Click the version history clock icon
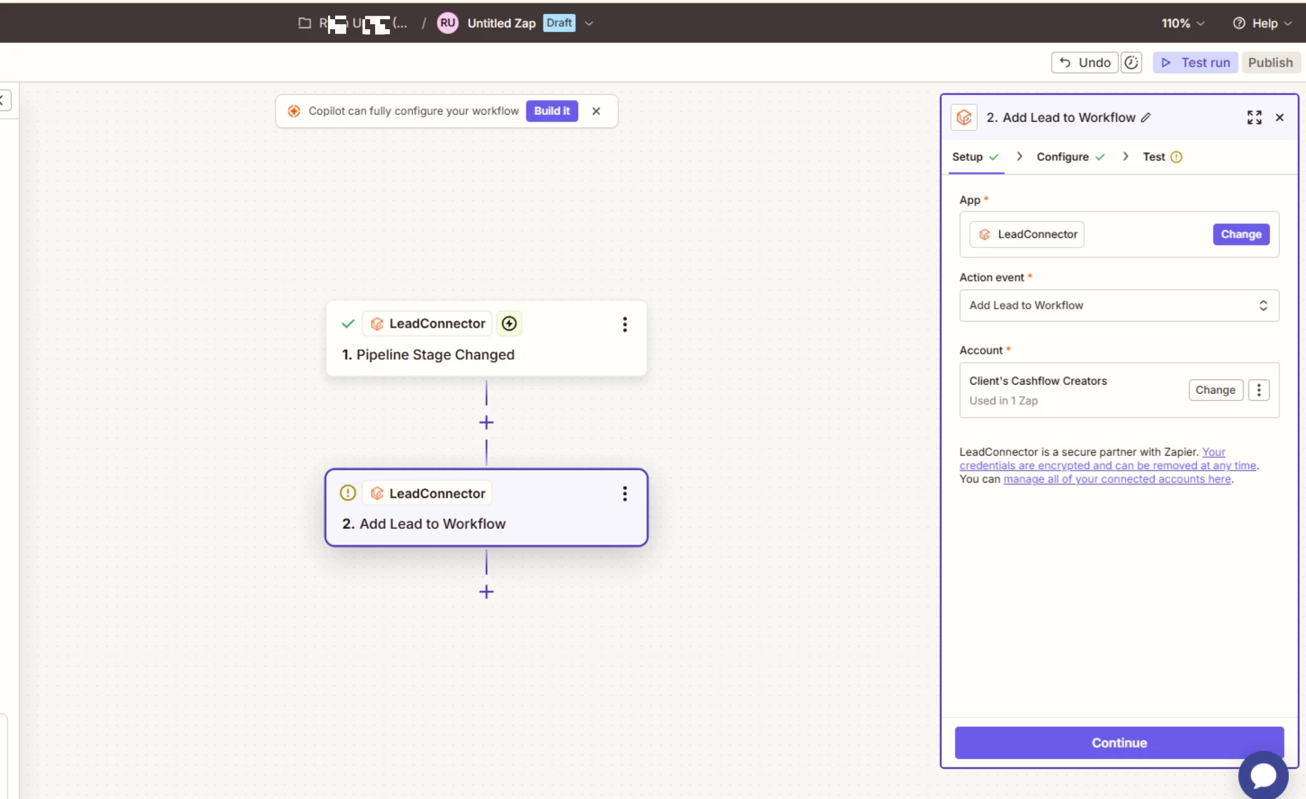 pos(1131,62)
